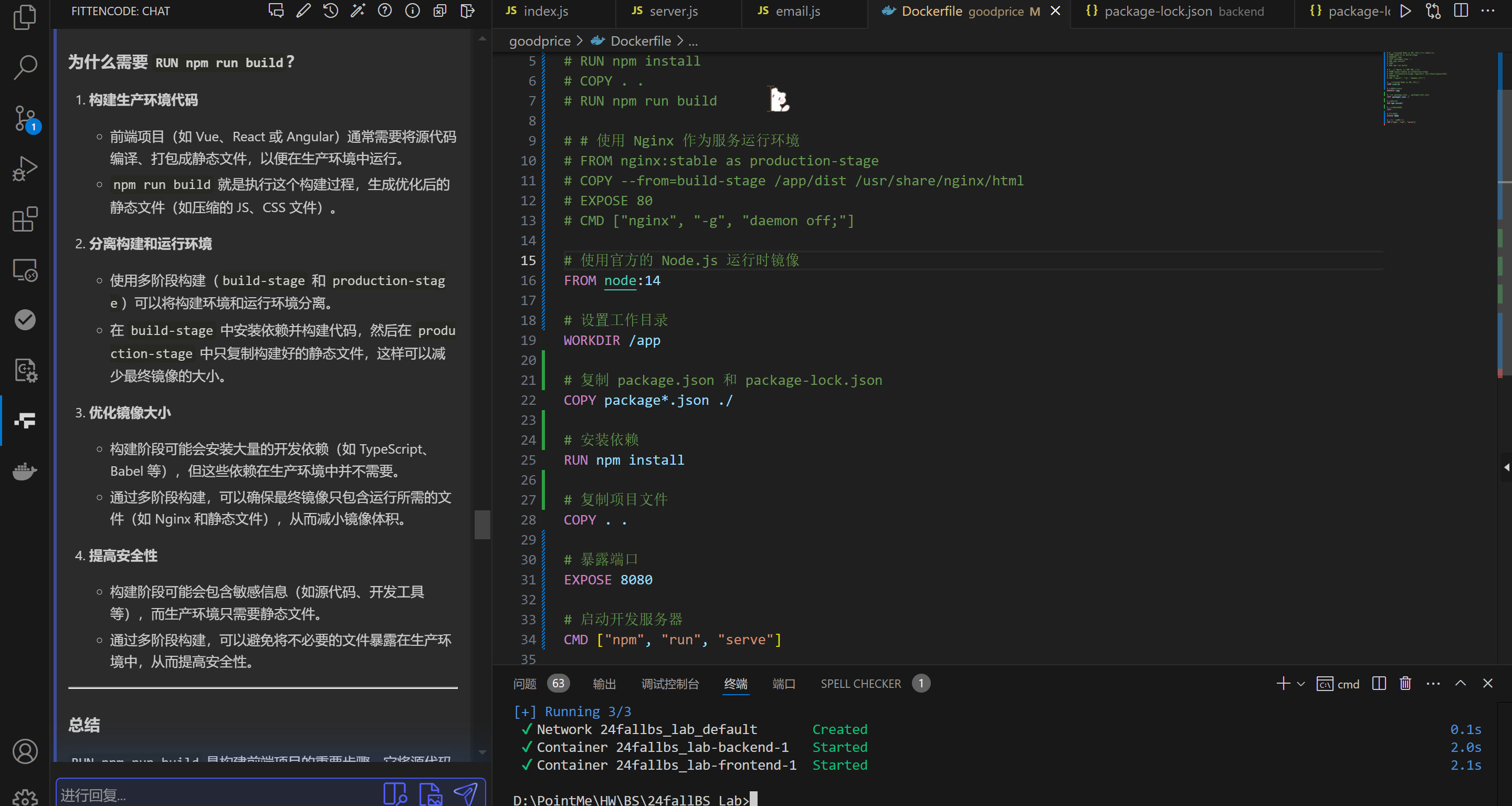
Task: Open the Search view in activity bar
Action: click(25, 67)
